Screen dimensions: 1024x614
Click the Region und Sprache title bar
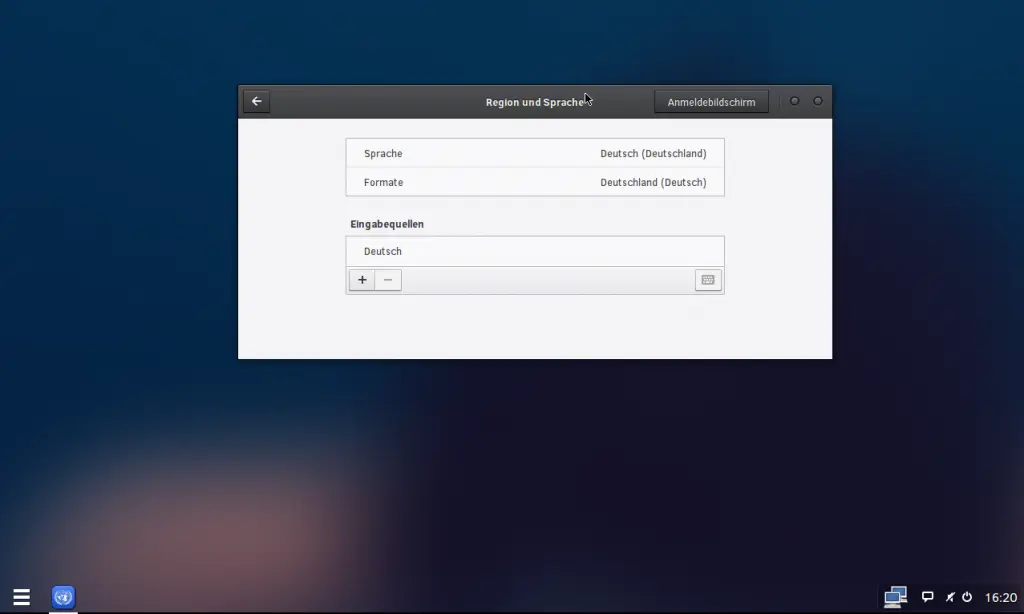point(450,102)
